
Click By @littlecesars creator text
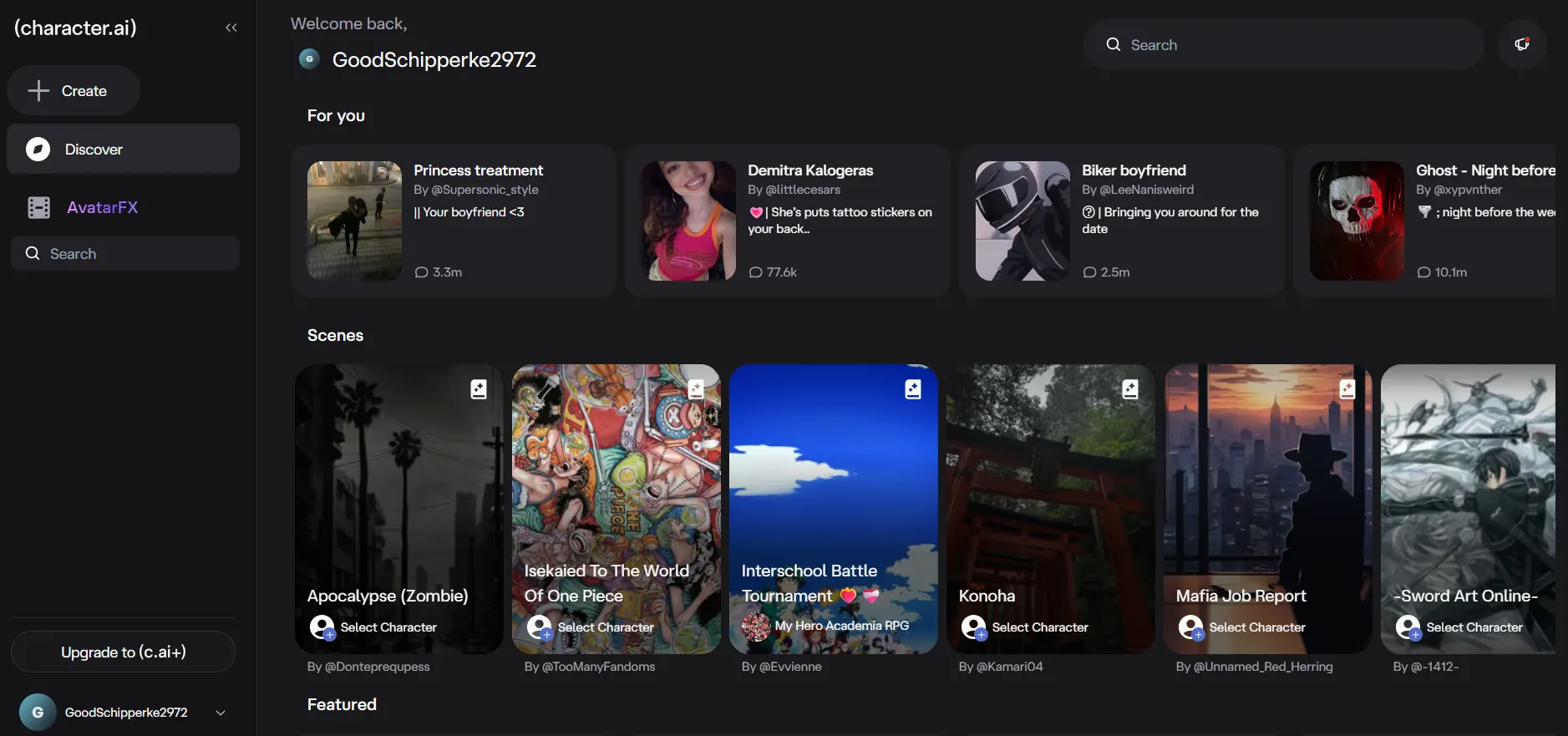coord(794,190)
